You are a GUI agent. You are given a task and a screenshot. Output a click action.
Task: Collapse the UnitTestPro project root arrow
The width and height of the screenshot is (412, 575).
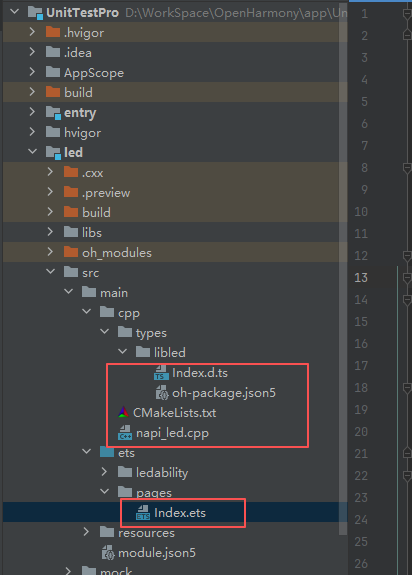[x=14, y=12]
